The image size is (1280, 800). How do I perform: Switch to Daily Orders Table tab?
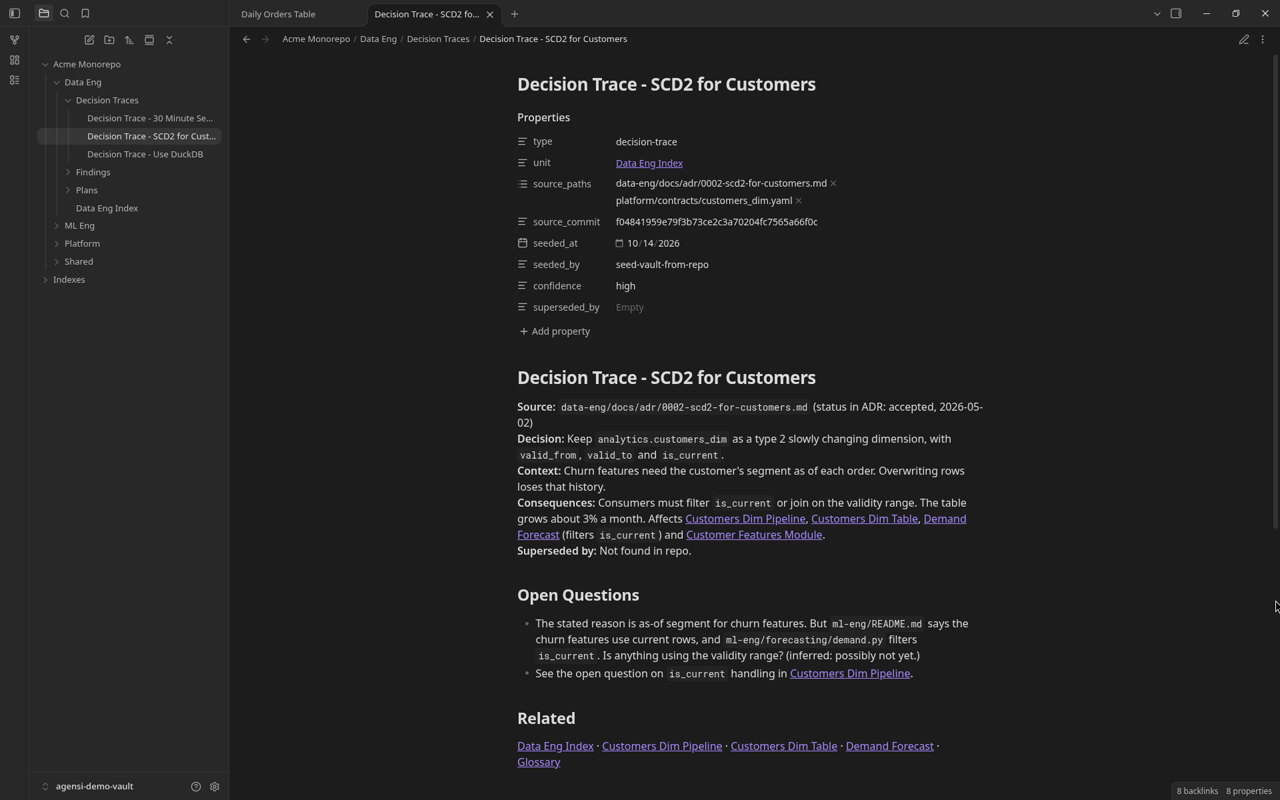tap(278, 14)
